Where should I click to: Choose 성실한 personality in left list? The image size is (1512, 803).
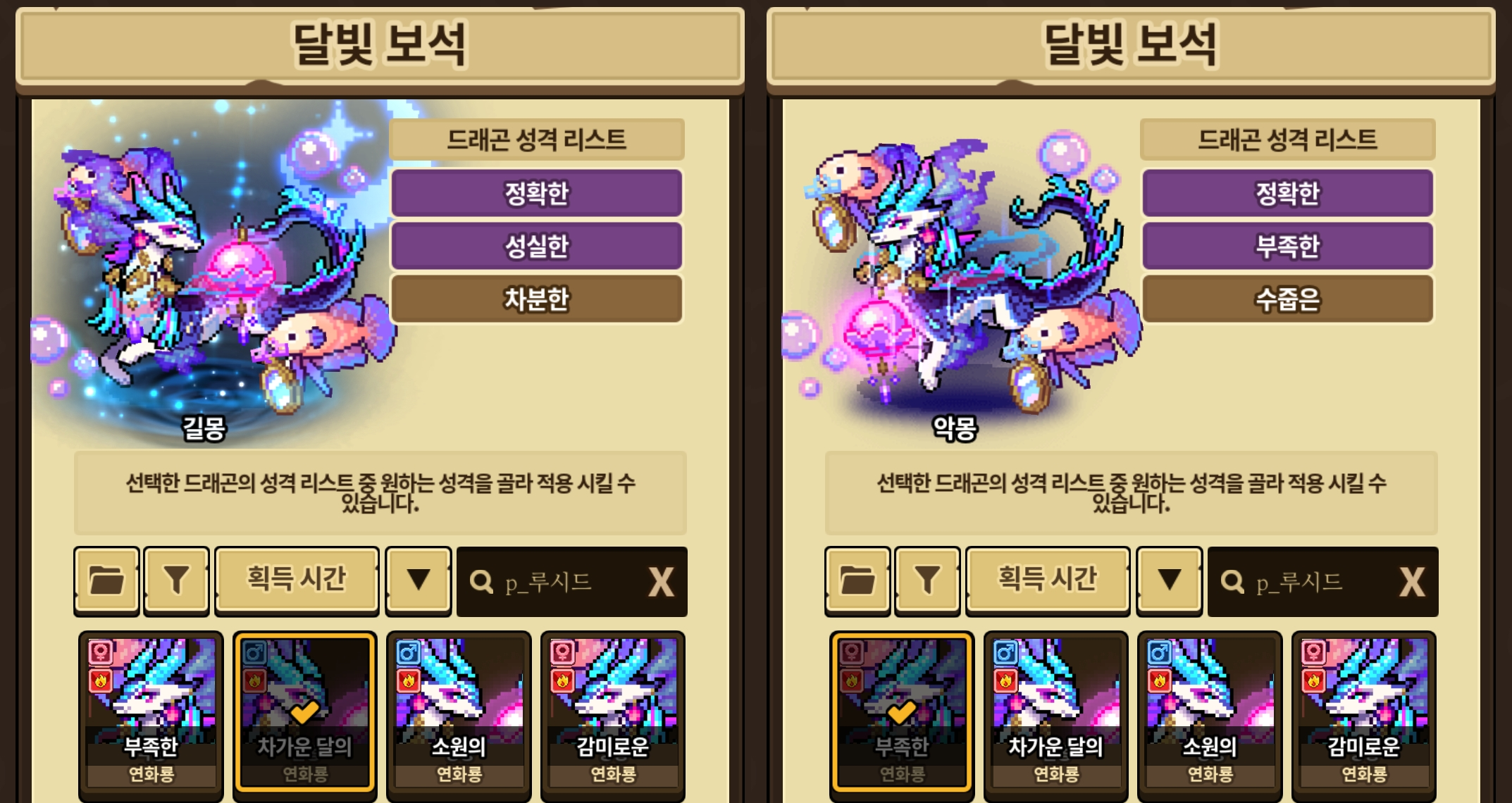point(536,246)
